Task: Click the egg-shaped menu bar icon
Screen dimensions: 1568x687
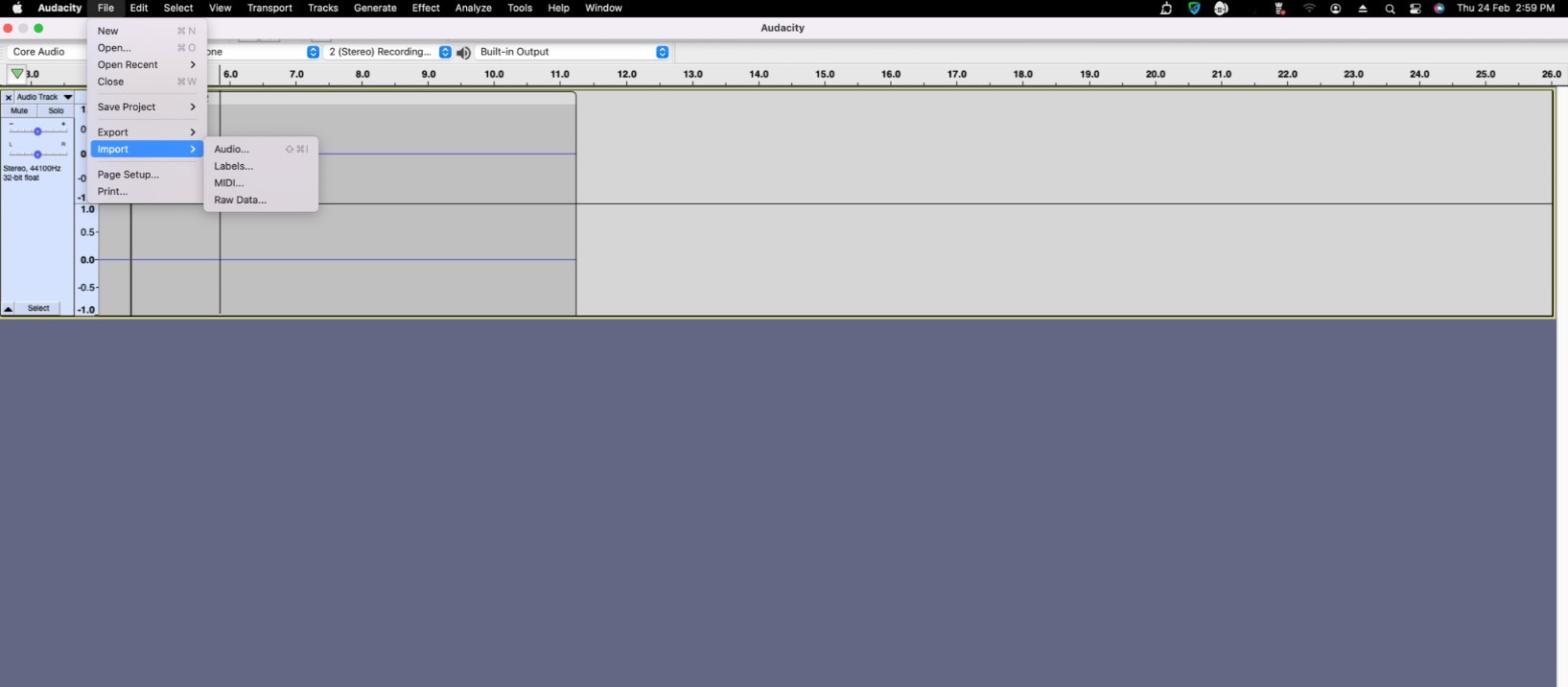Action: click(x=1221, y=9)
